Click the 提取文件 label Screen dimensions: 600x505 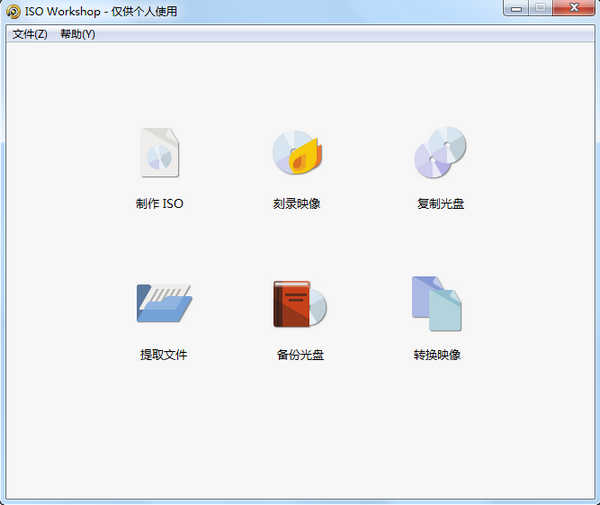point(163,355)
